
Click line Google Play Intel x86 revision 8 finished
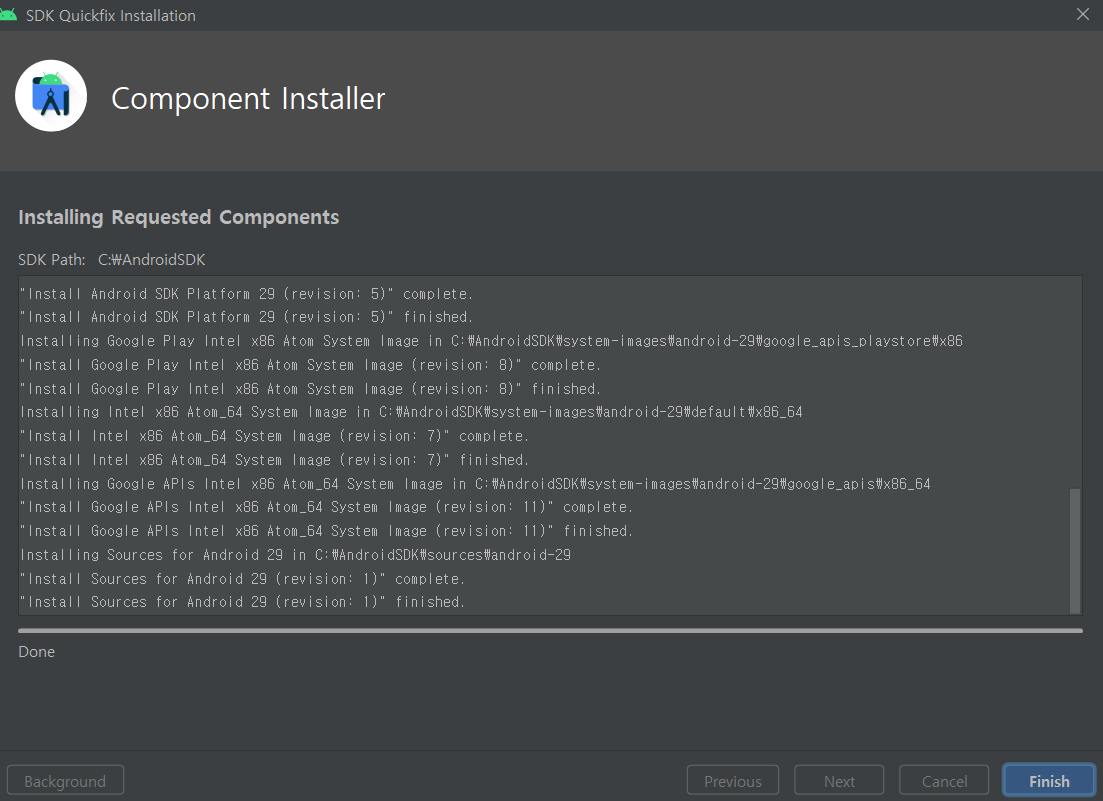click(x=310, y=389)
